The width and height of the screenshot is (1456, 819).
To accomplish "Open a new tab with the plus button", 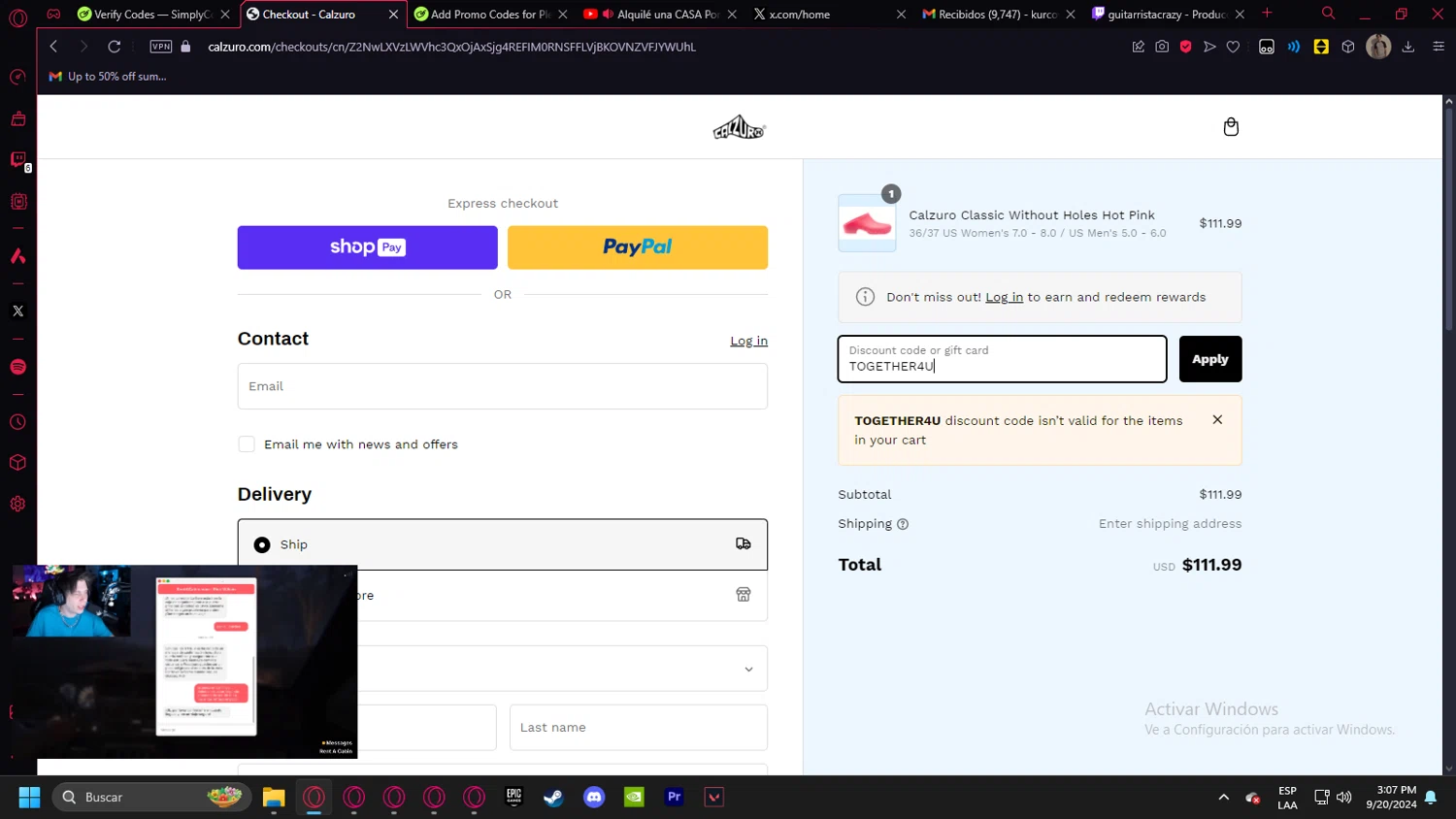I will (x=1267, y=14).
